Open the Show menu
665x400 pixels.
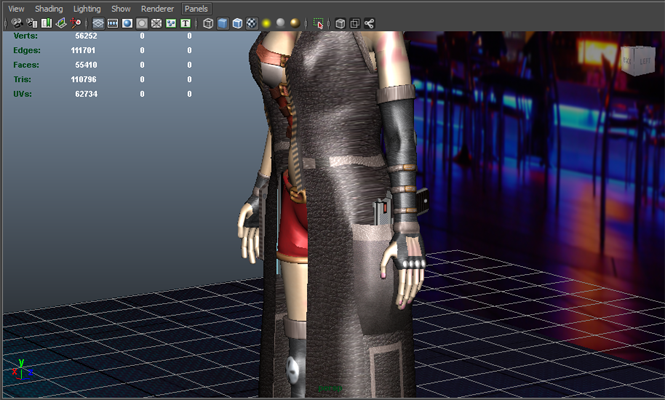121,8
